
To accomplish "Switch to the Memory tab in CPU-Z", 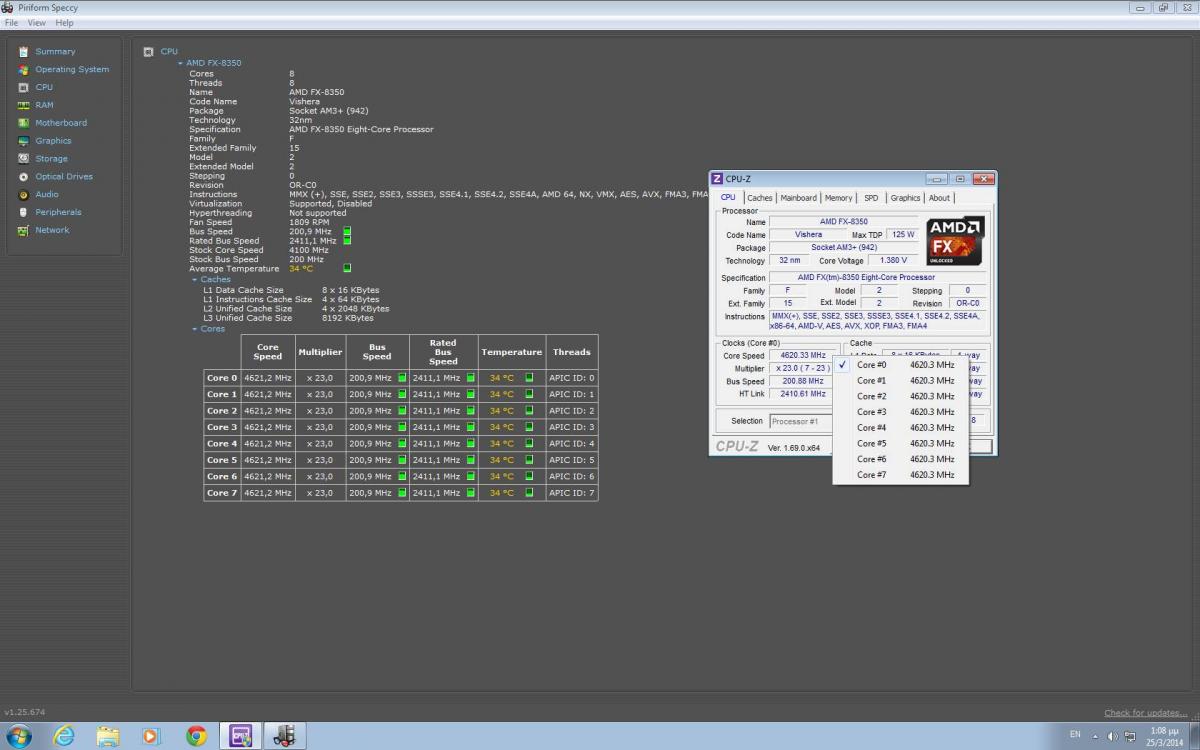I will tap(839, 198).
